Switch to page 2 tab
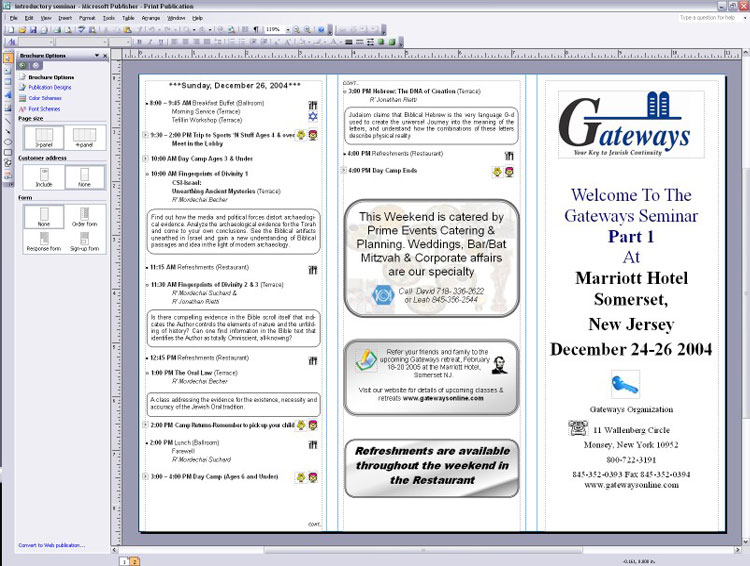The image size is (750, 566). pyautogui.click(x=134, y=562)
